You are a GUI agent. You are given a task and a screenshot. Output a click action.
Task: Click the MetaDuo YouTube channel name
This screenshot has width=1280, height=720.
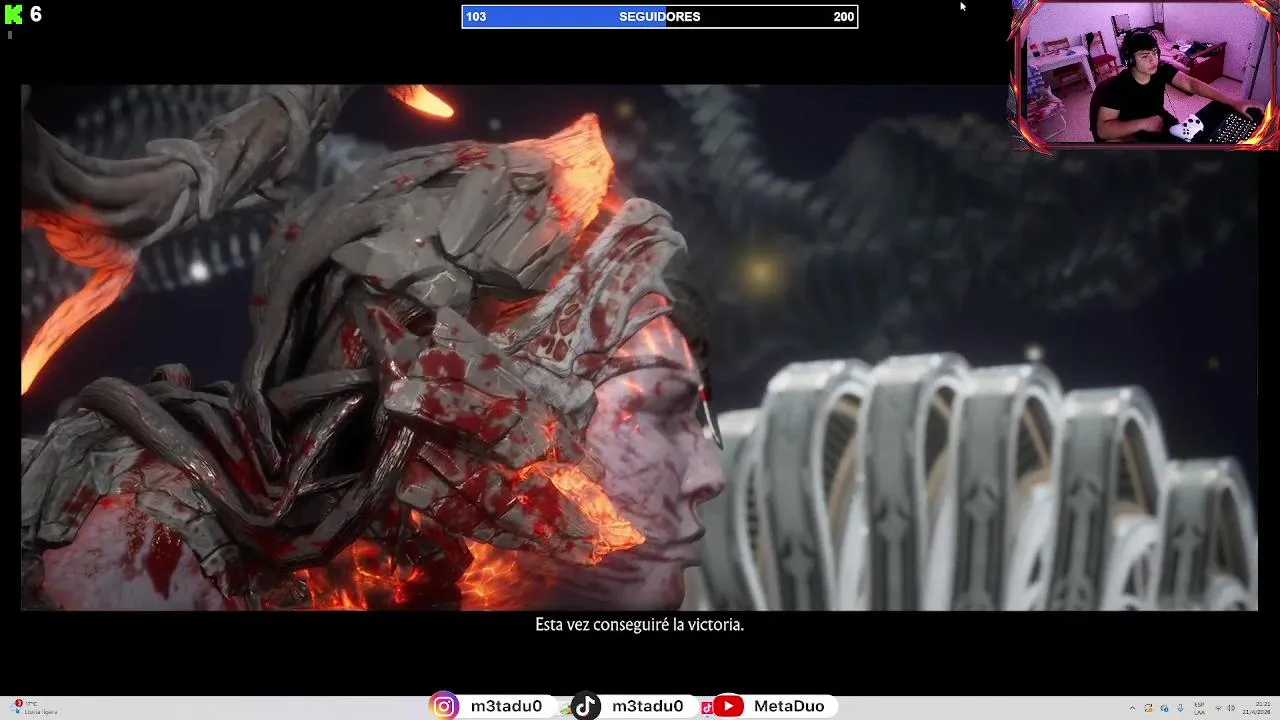pos(789,706)
